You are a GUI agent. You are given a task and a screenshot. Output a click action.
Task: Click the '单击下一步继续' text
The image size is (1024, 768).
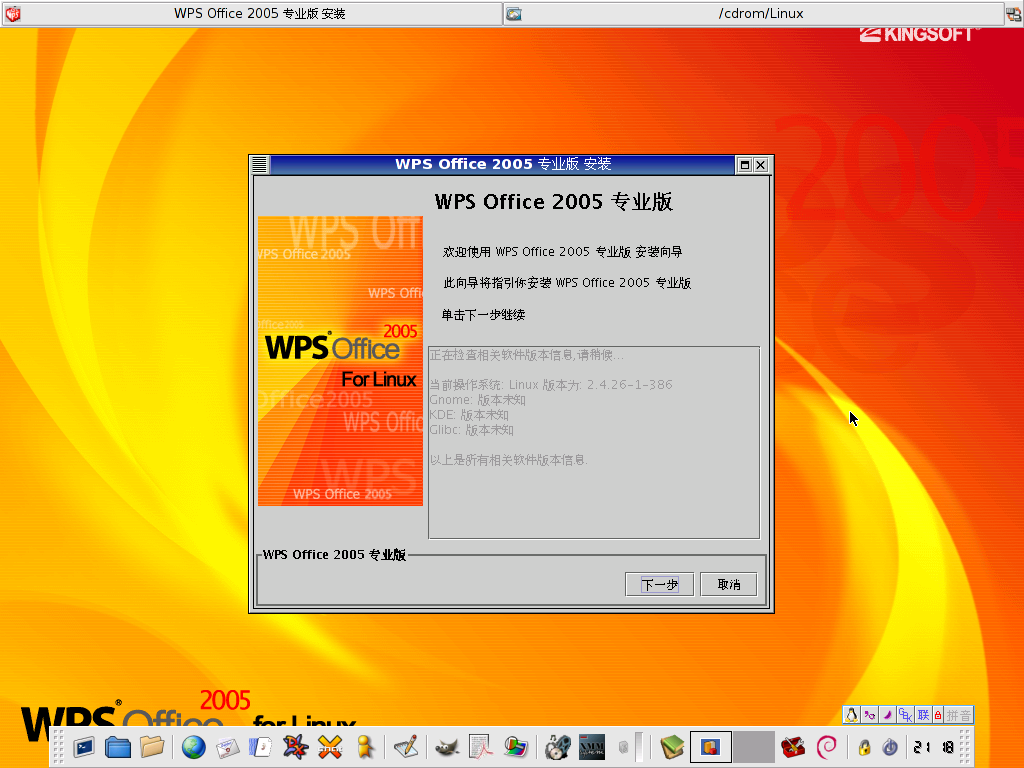(483, 315)
